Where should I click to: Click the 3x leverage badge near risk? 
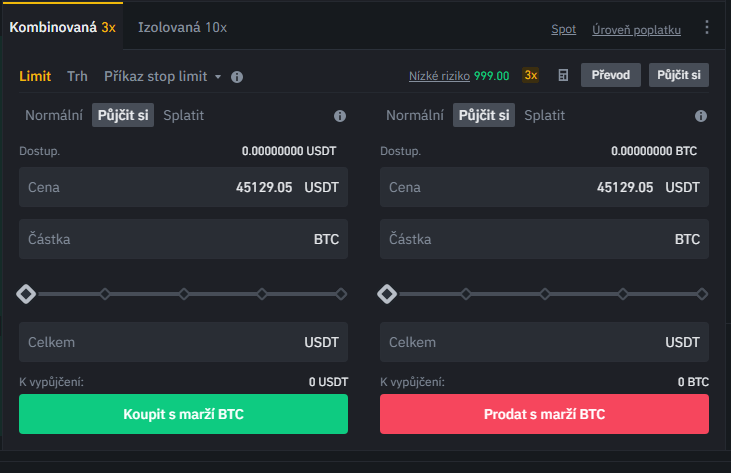click(531, 75)
